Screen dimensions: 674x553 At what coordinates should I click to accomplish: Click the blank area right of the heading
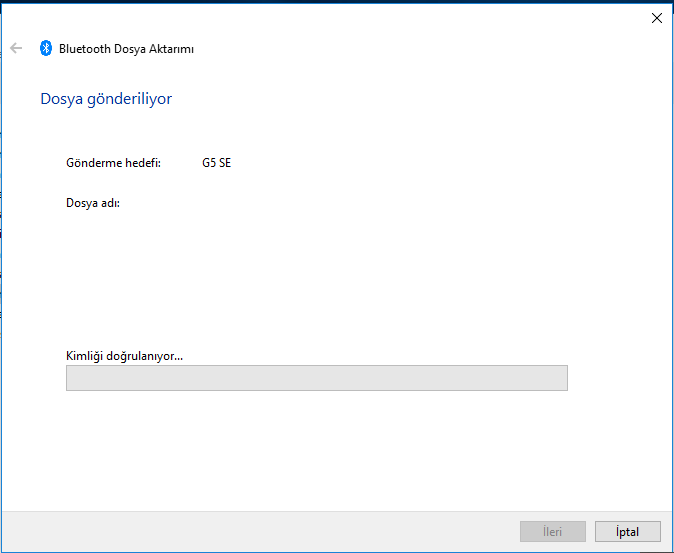point(400,99)
